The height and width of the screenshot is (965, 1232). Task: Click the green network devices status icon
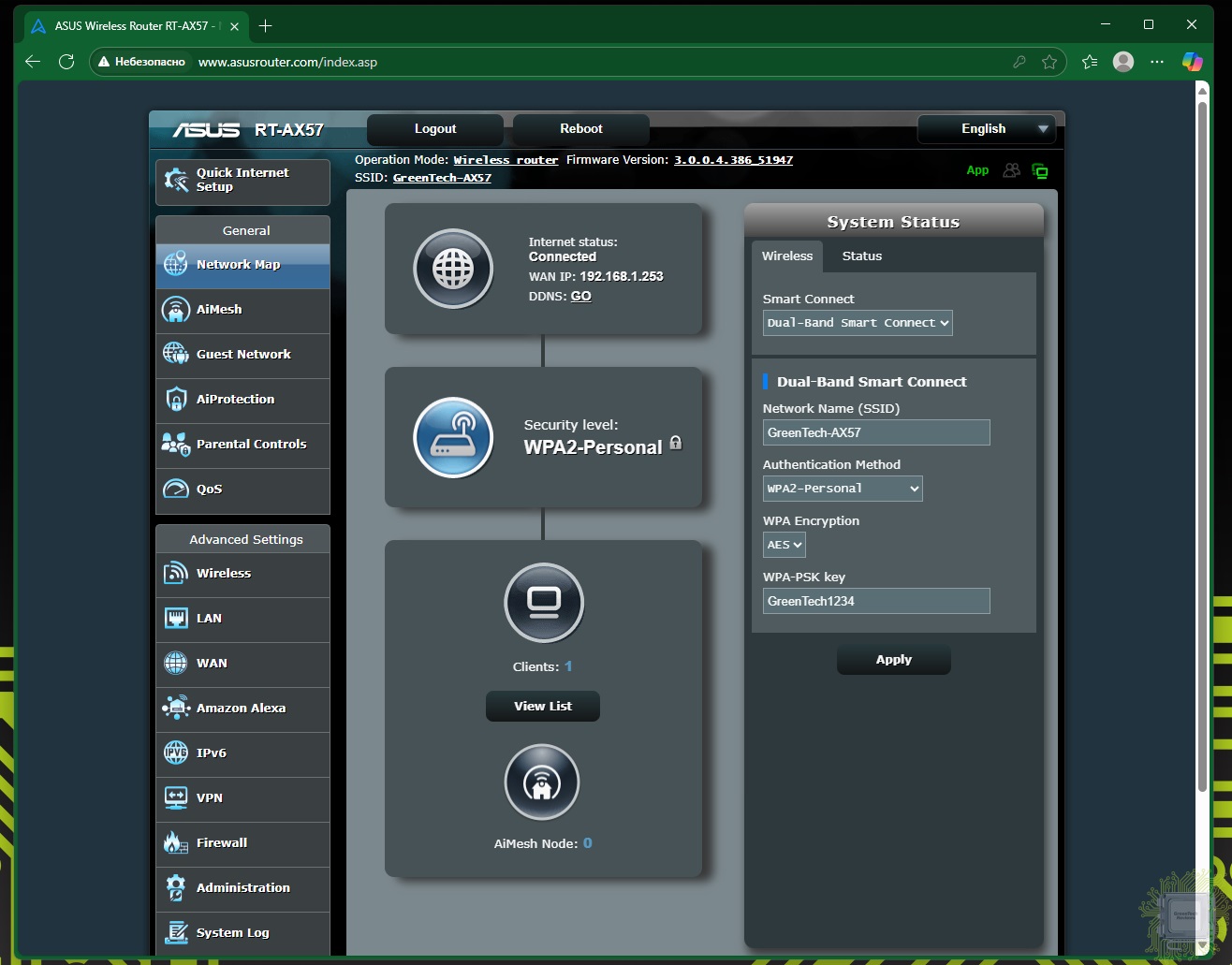(x=1040, y=170)
